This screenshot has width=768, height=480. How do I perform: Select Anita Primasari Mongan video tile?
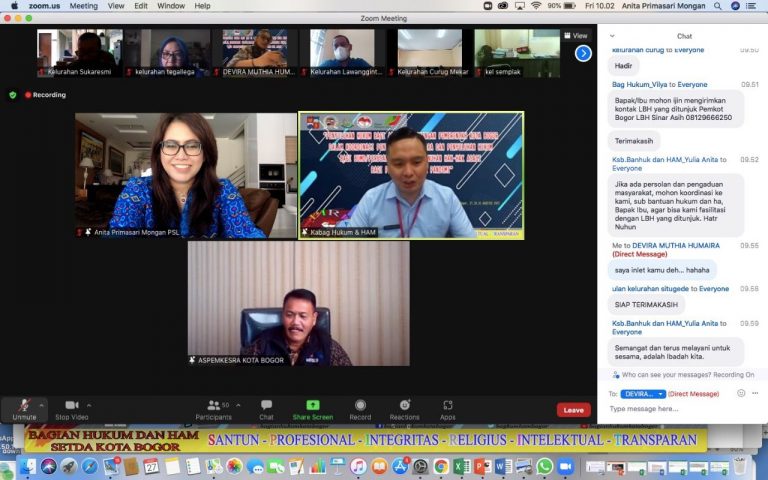click(x=186, y=176)
